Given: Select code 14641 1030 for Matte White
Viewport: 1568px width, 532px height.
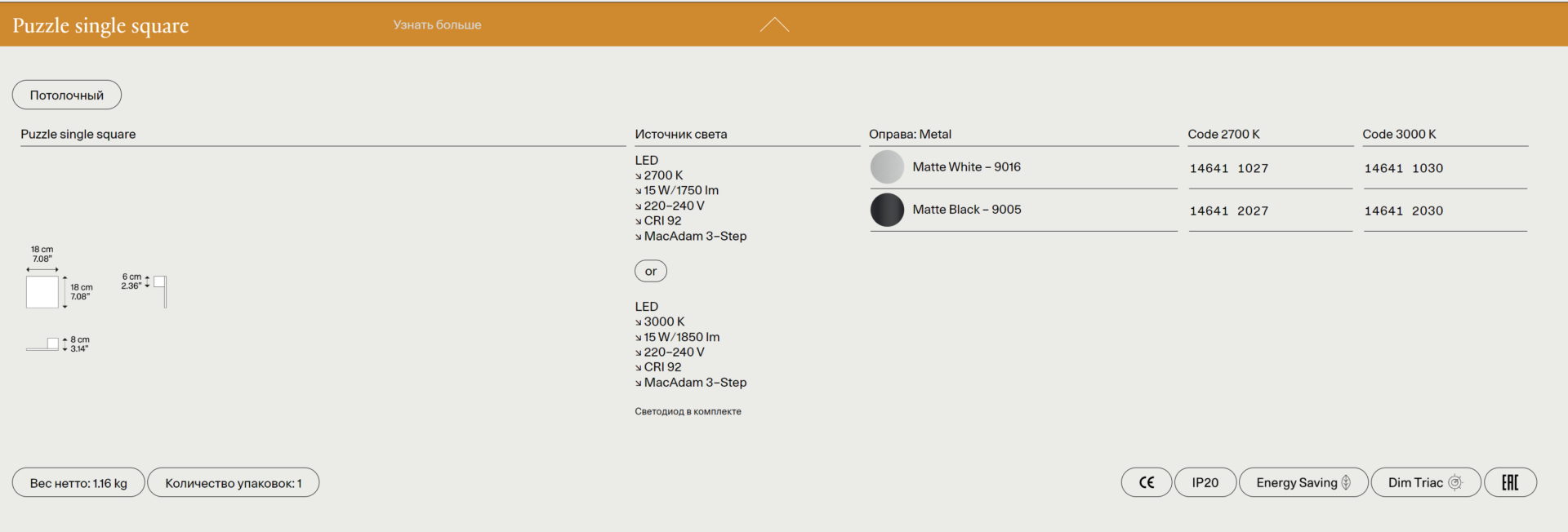Looking at the screenshot, I should (1403, 168).
